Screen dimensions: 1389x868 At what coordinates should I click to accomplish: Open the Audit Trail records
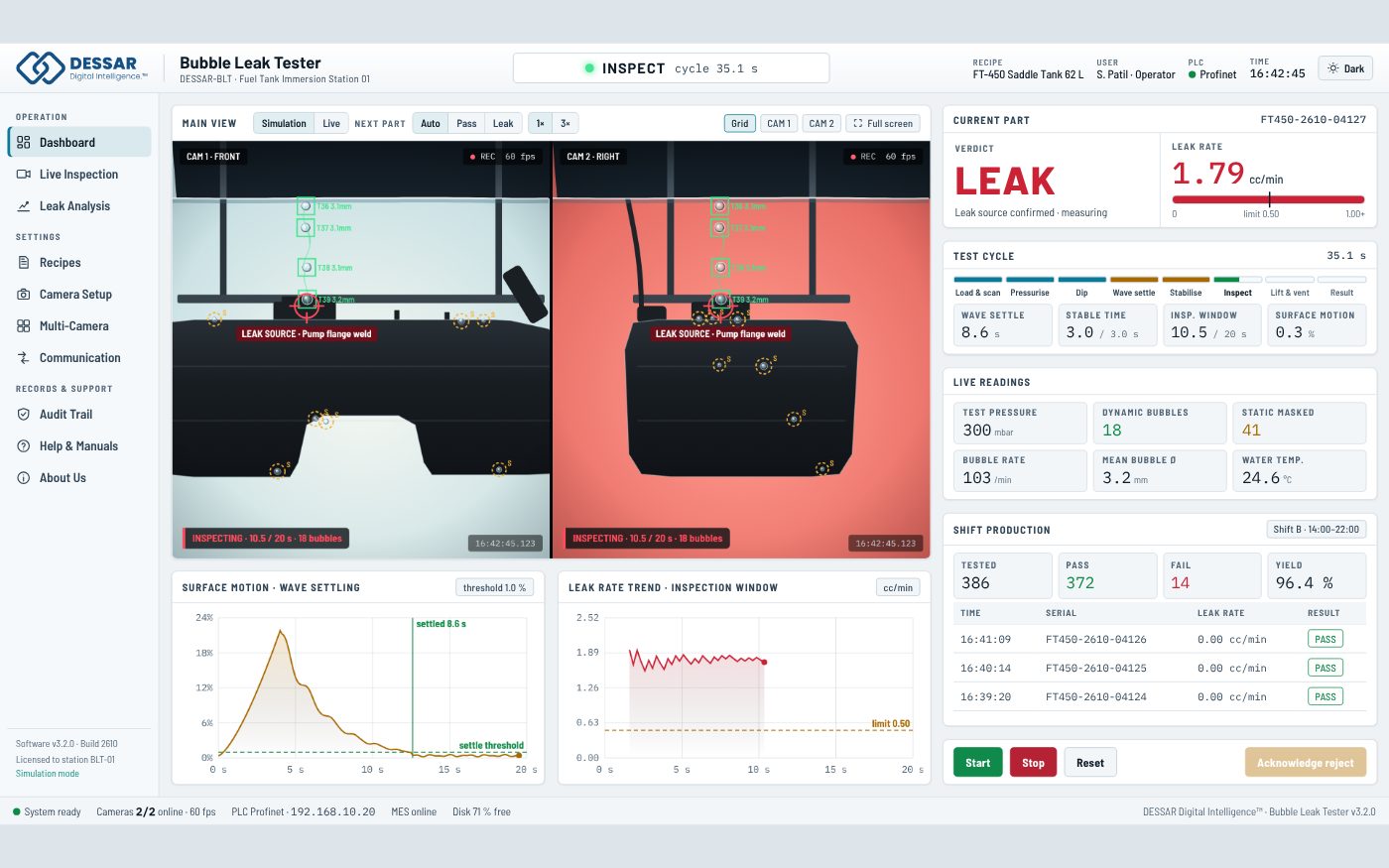pyautogui.click(x=79, y=414)
